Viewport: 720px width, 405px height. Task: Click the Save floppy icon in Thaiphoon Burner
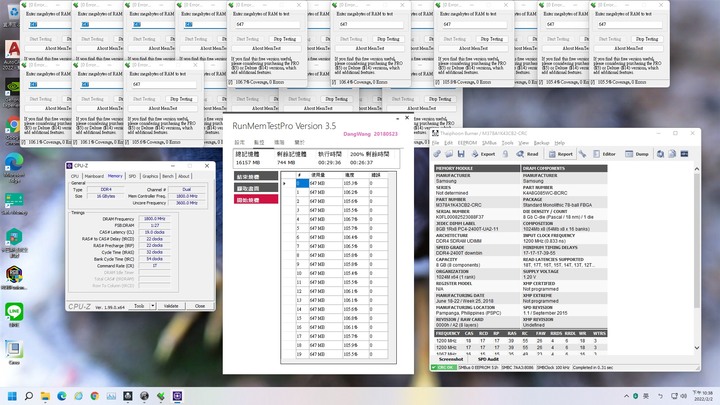(x=461, y=154)
